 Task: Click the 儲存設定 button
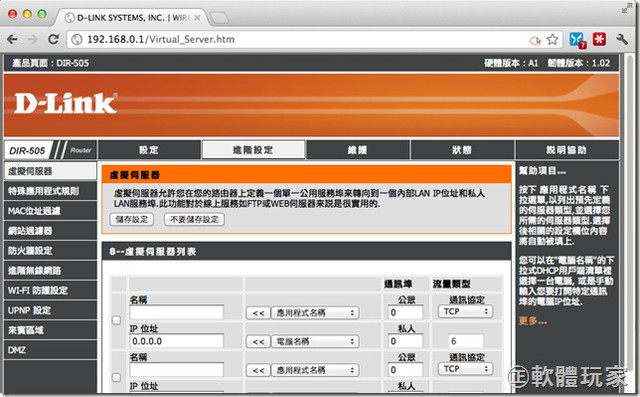click(x=131, y=220)
